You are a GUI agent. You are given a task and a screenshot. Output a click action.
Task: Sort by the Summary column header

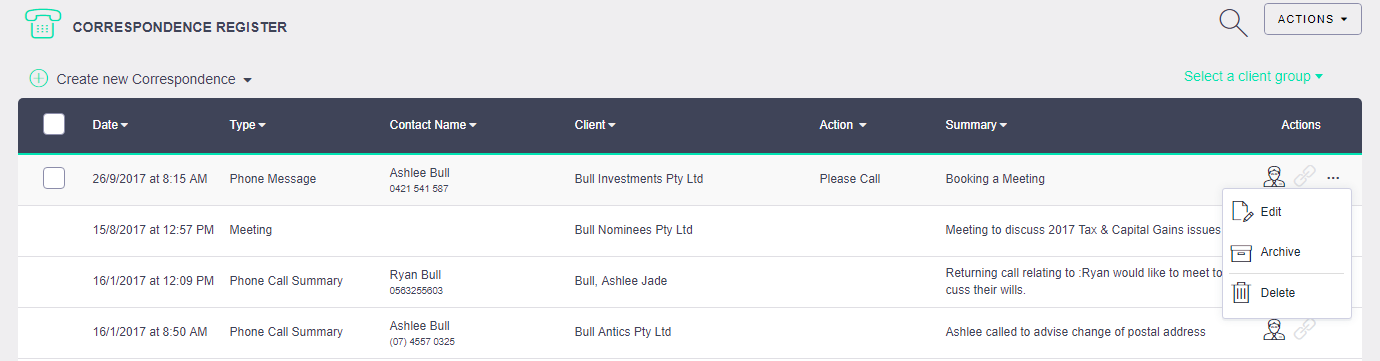click(976, 125)
